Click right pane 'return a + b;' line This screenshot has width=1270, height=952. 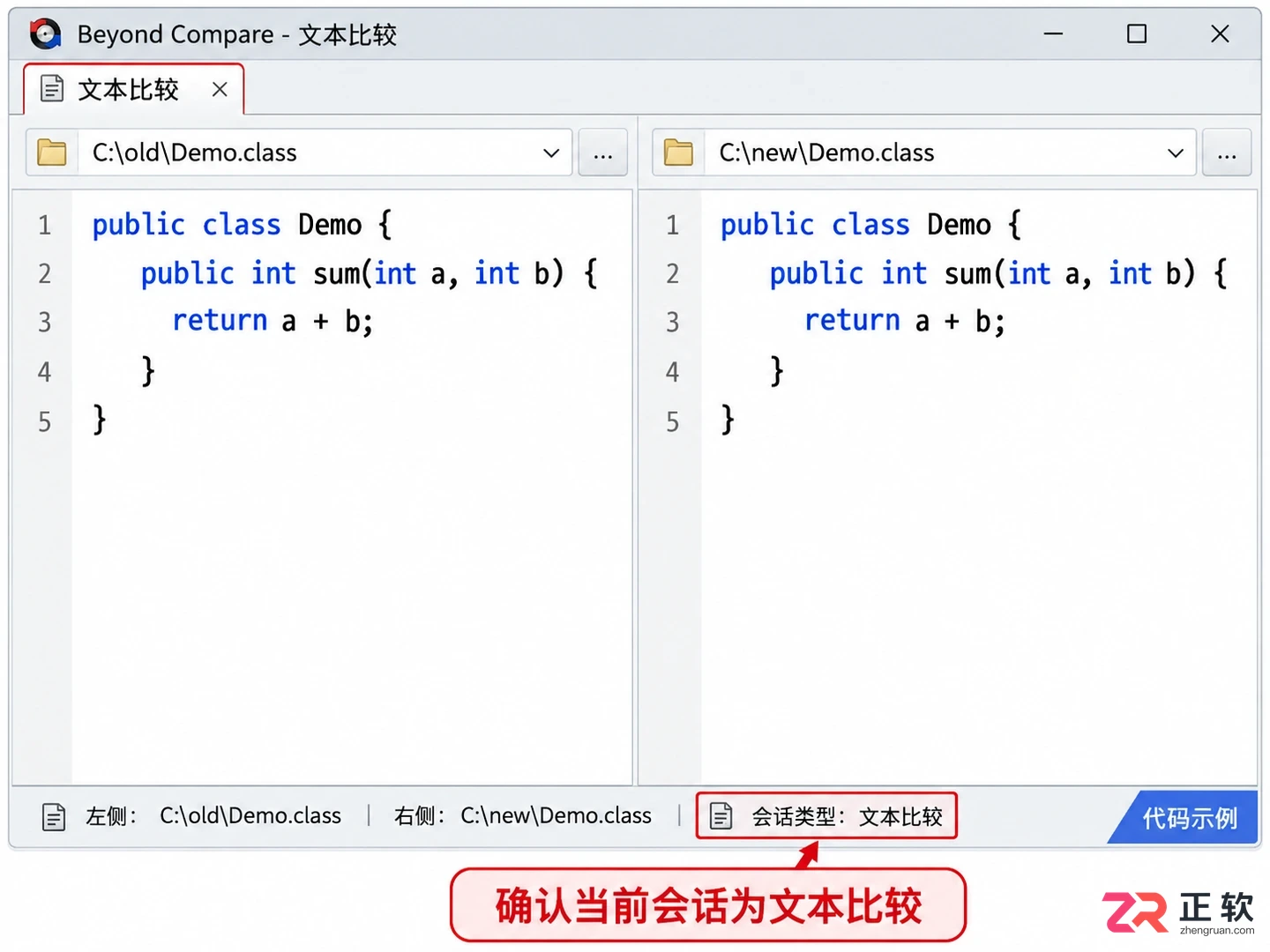[904, 321]
